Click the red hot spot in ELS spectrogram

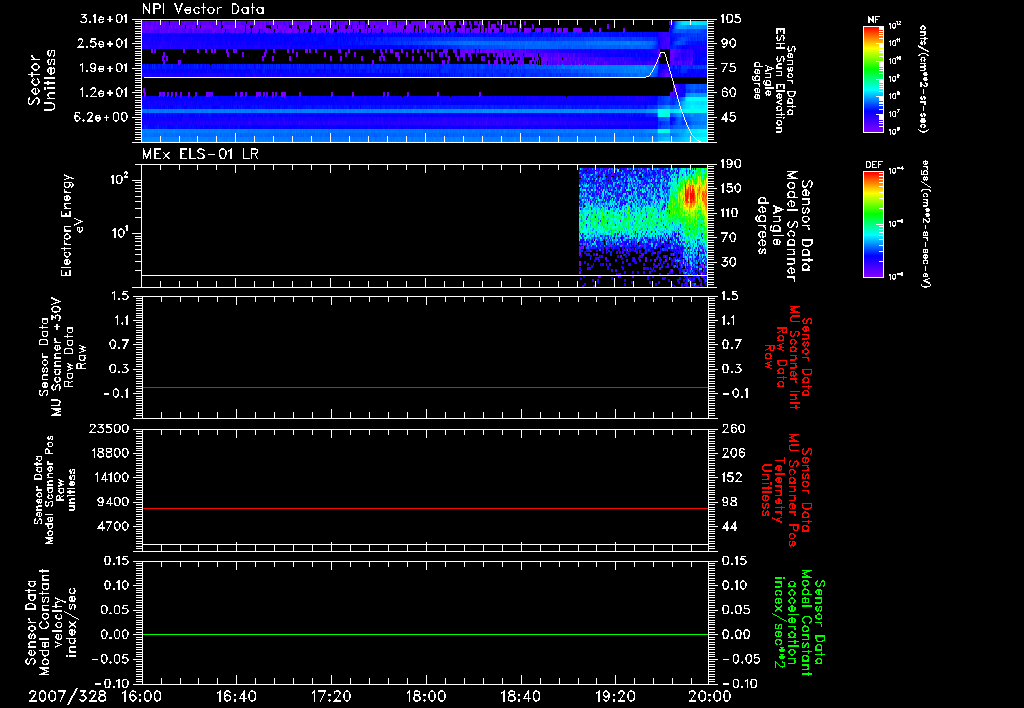(691, 194)
